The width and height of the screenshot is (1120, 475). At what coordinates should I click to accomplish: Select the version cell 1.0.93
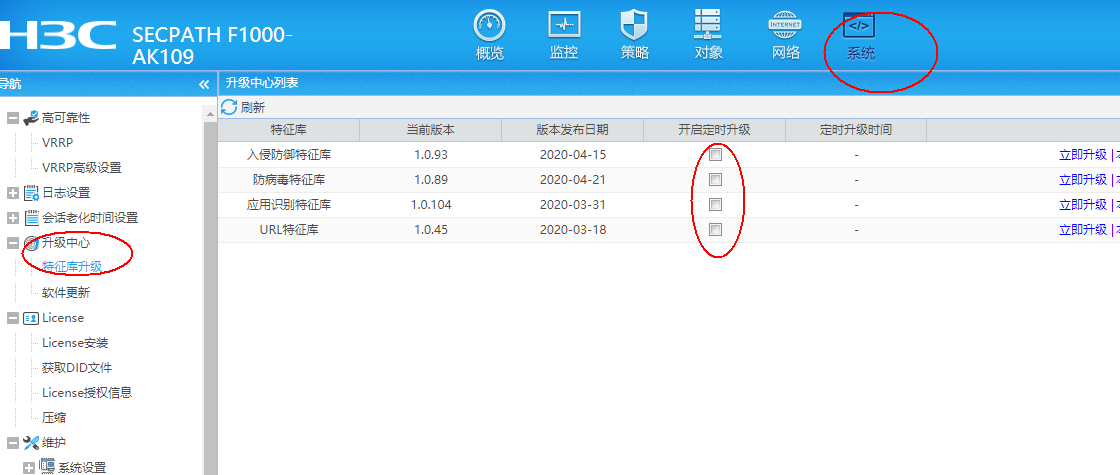tap(431, 154)
